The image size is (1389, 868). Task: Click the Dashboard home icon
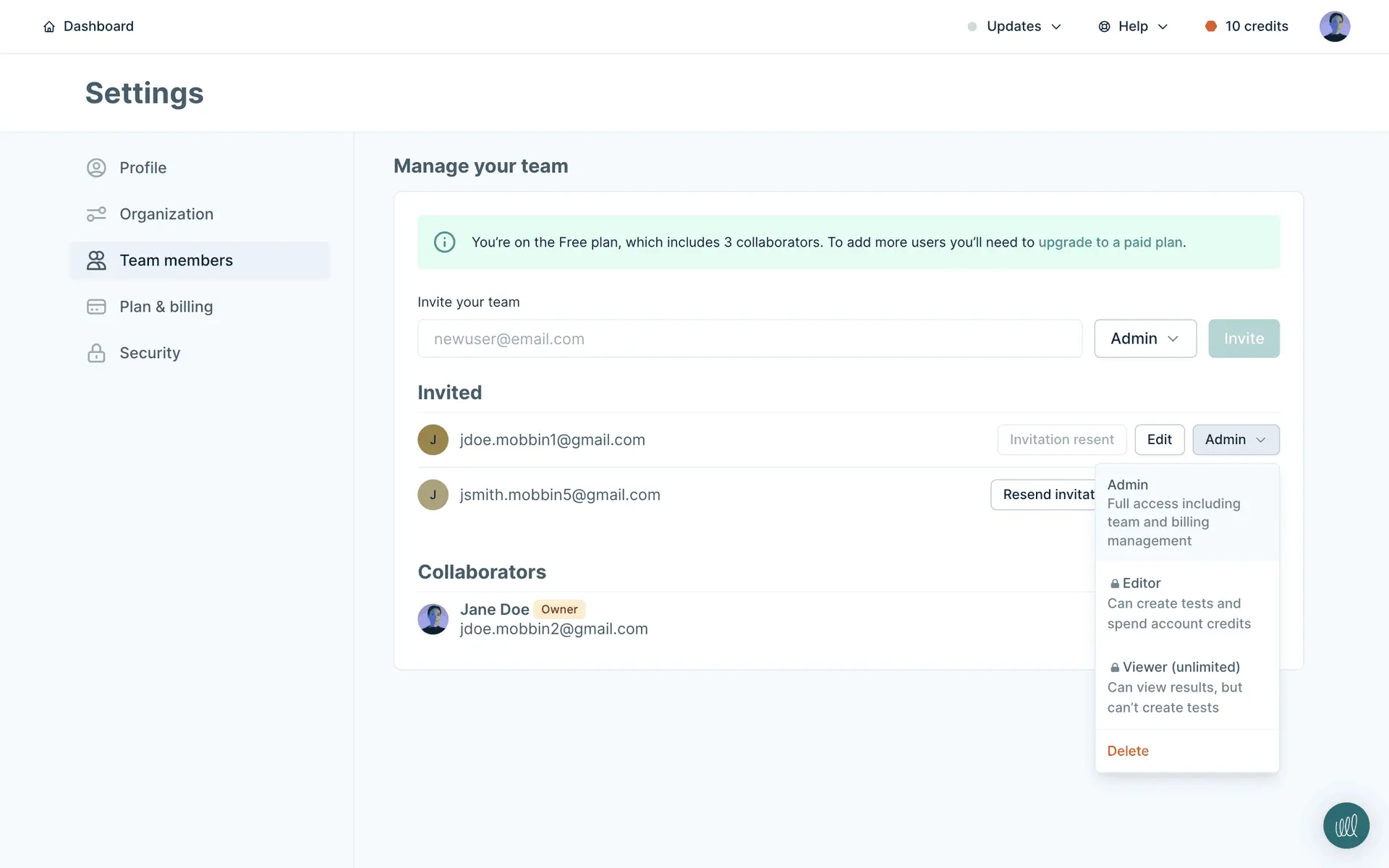[x=49, y=27]
